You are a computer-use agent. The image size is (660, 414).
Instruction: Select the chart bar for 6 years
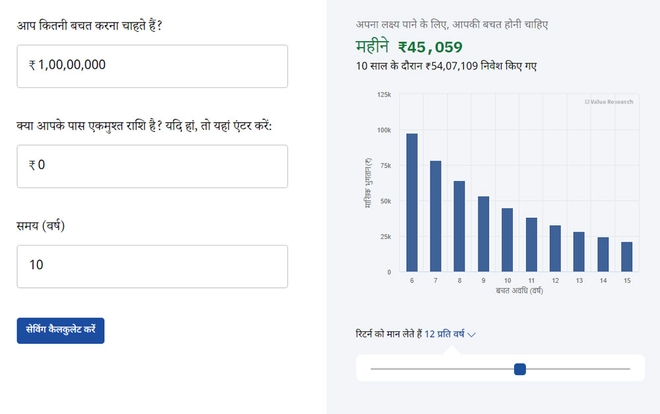coord(412,202)
